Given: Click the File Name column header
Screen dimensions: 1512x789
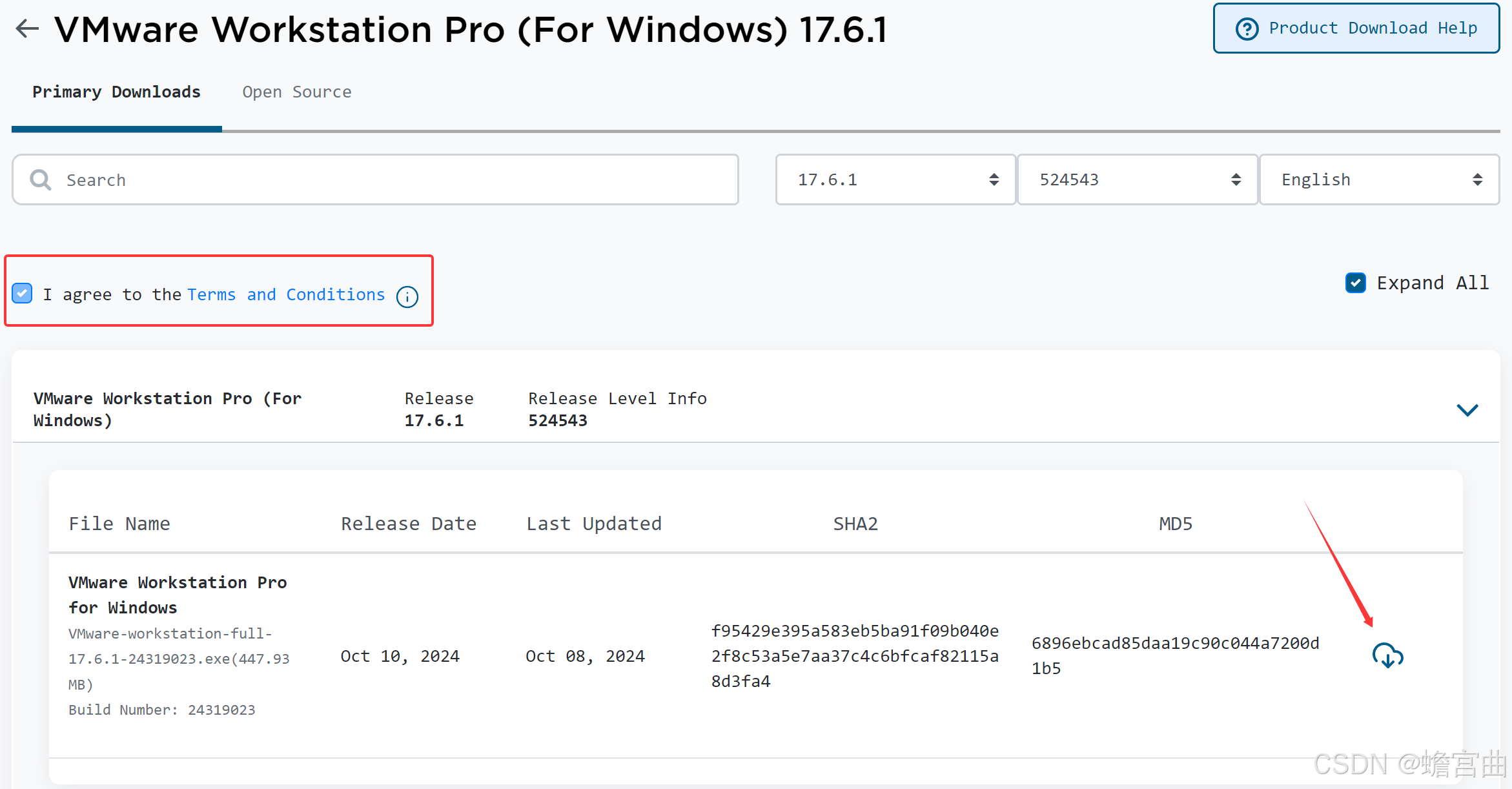Looking at the screenshot, I should [119, 524].
